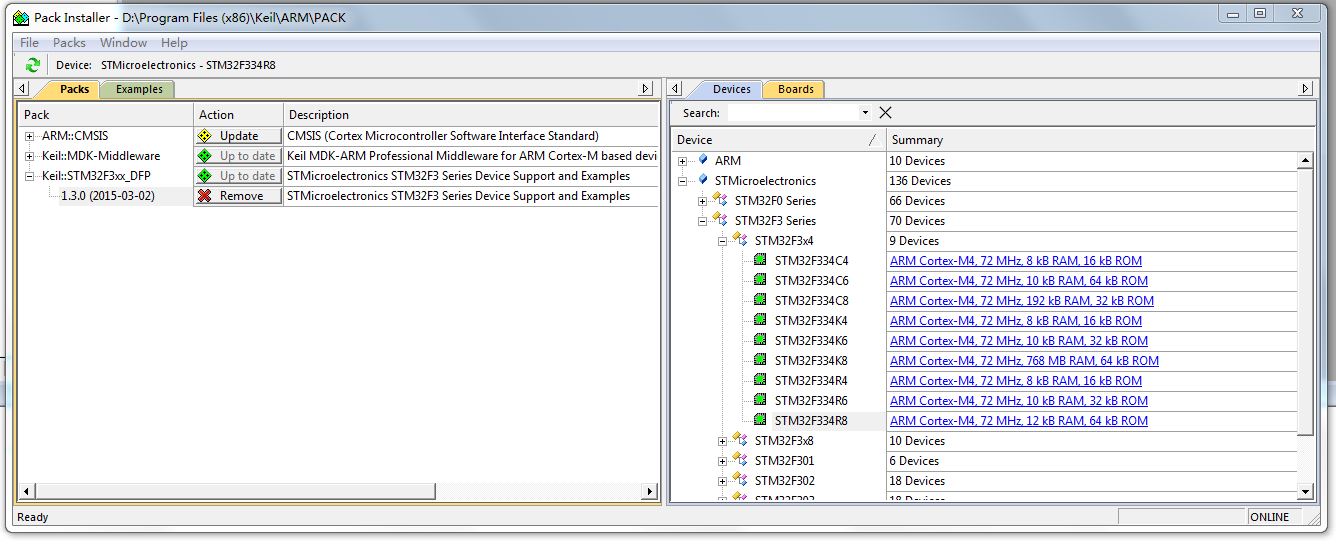Open the Window menu
The image size is (1336, 551).
[124, 42]
